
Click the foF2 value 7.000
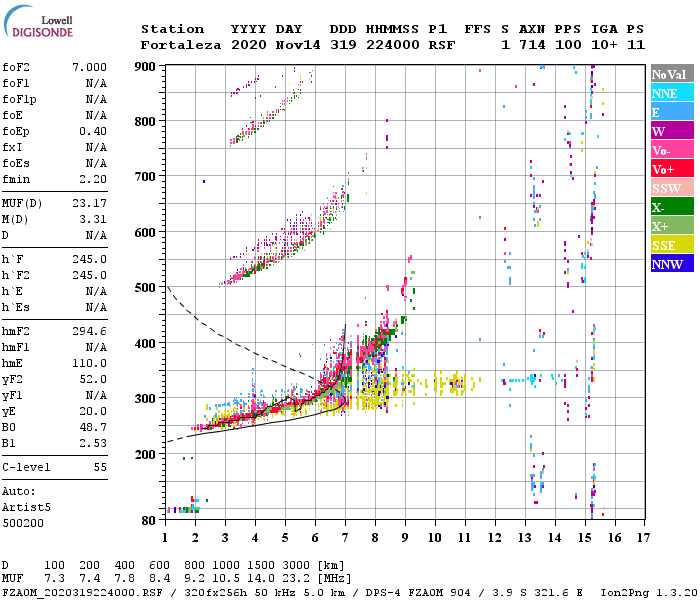pyautogui.click(x=89, y=67)
